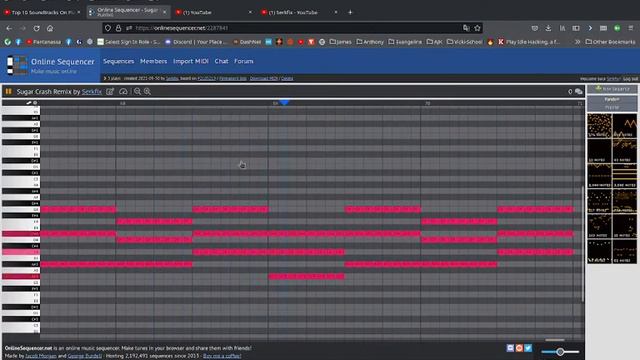Click the green extension icon in toolbar
Viewport: 640px width, 360px height.
tap(617, 28)
